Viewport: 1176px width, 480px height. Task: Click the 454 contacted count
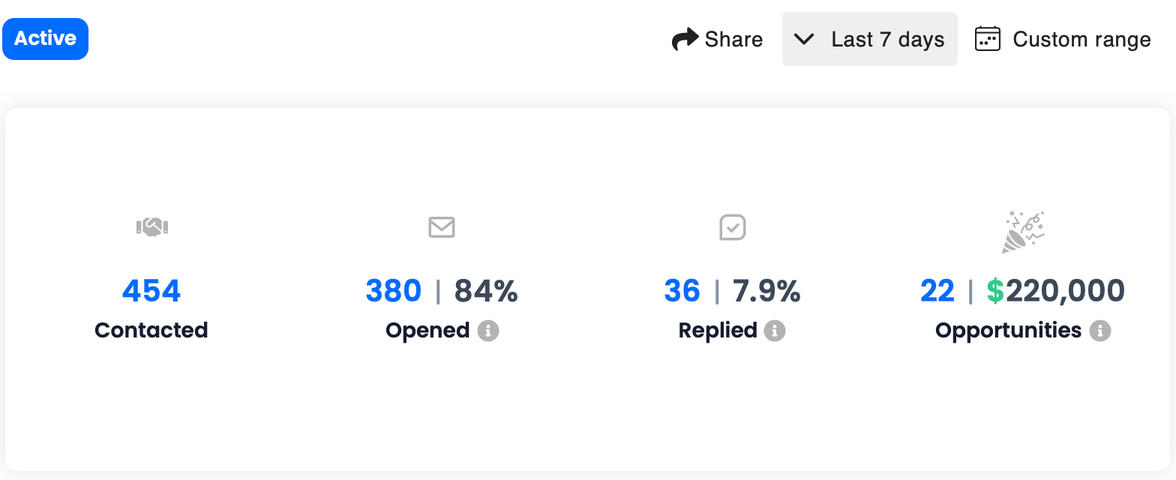coord(151,291)
